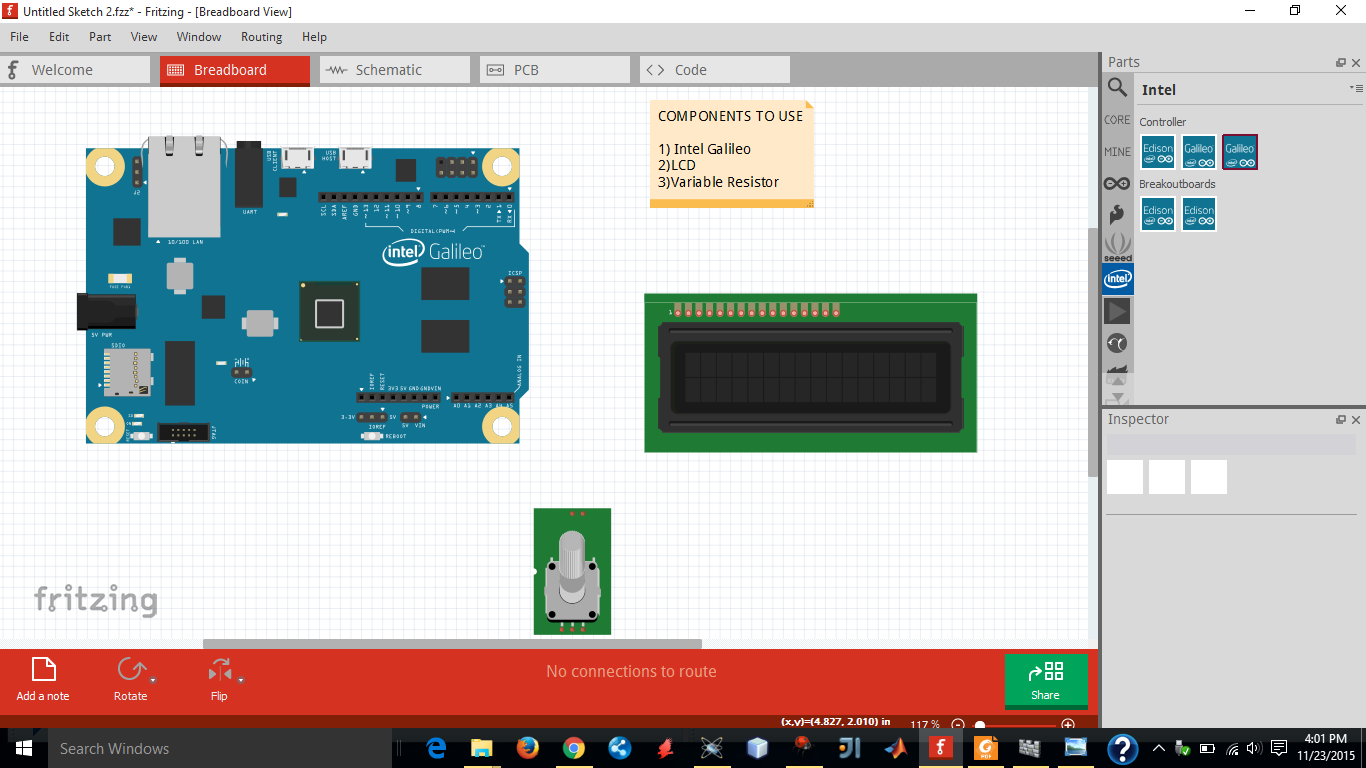The height and width of the screenshot is (768, 1366).
Task: Select the MINE parts bin
Action: (x=1117, y=152)
